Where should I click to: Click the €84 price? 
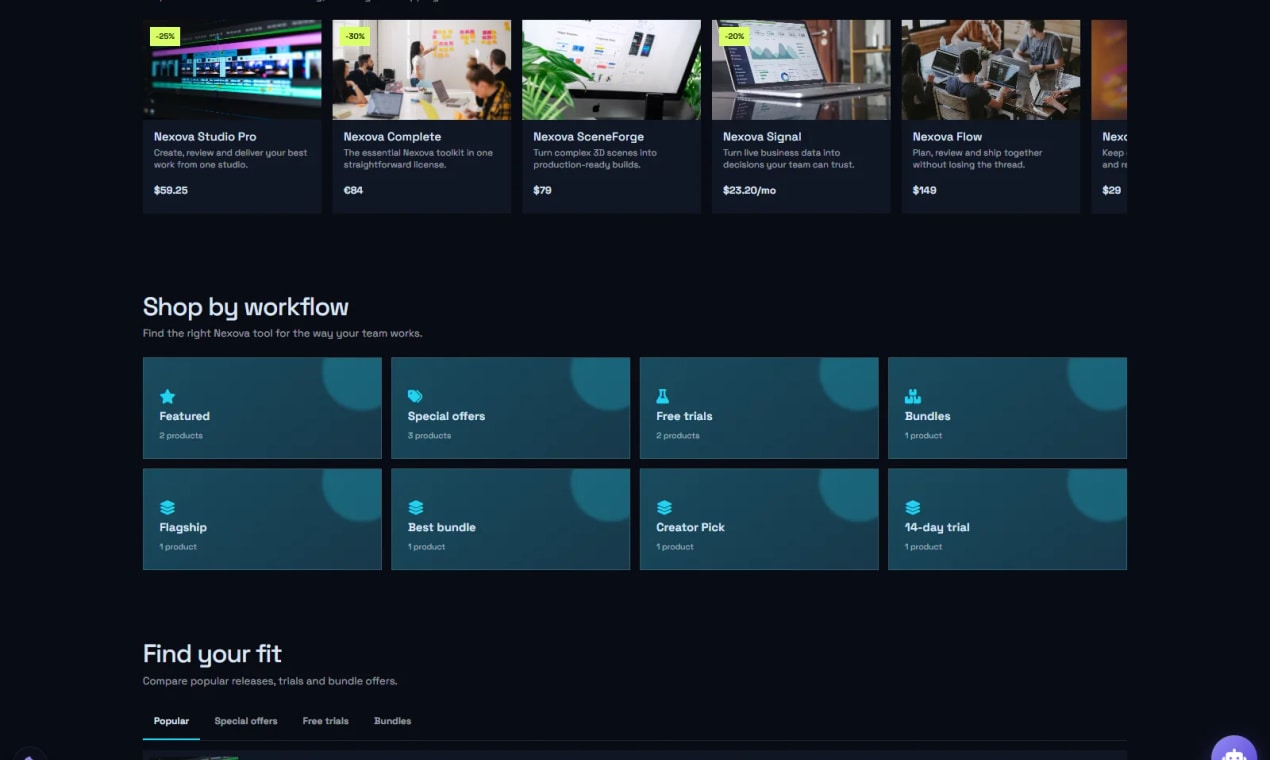coord(353,190)
